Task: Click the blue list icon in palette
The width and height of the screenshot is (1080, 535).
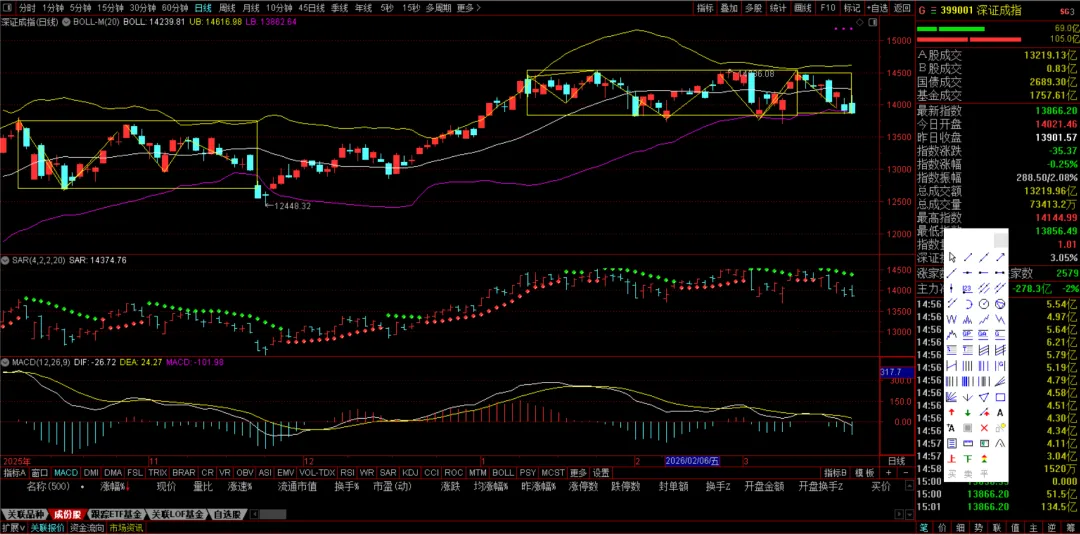Action: pos(952,443)
